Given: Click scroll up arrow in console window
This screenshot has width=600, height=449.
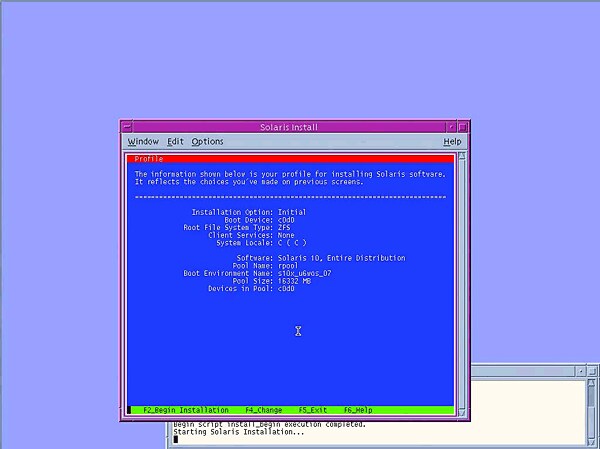Looking at the screenshot, I should [x=591, y=383].
